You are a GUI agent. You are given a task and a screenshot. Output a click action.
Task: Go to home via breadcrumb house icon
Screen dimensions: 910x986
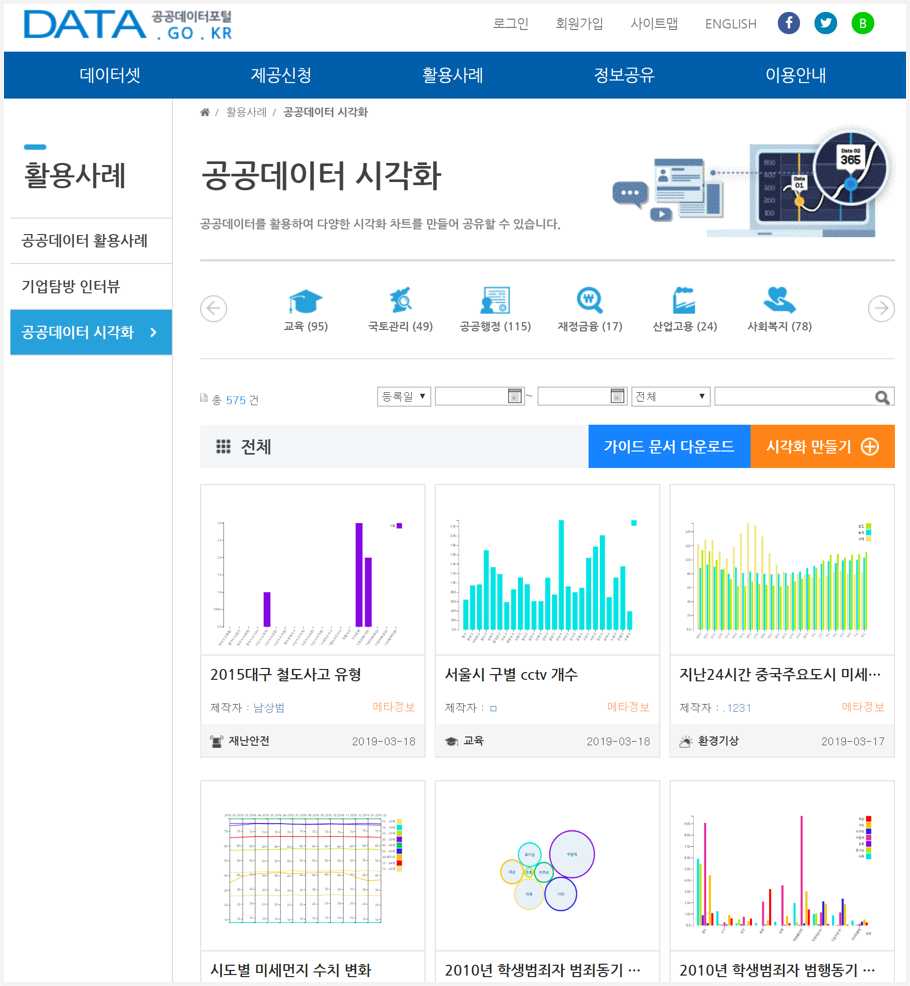[x=205, y=113]
